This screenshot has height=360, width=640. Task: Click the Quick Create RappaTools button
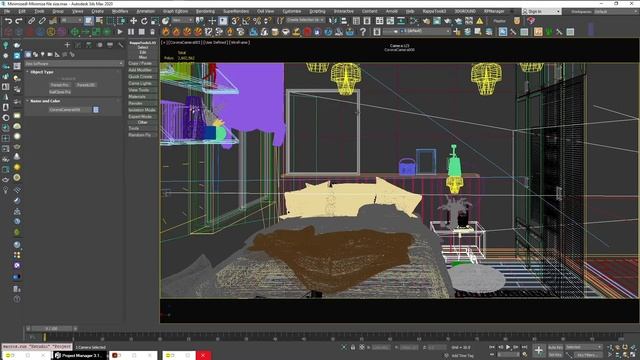coord(142,76)
